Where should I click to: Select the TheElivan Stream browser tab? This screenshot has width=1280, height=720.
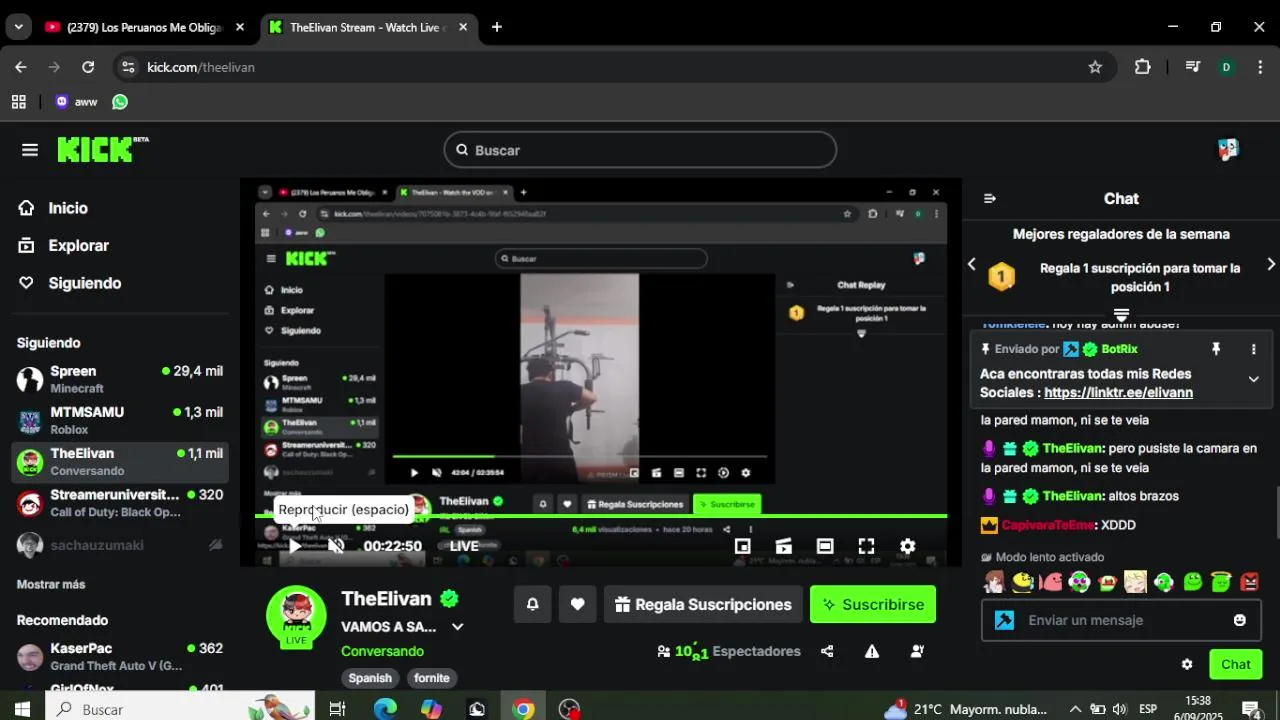(x=367, y=27)
